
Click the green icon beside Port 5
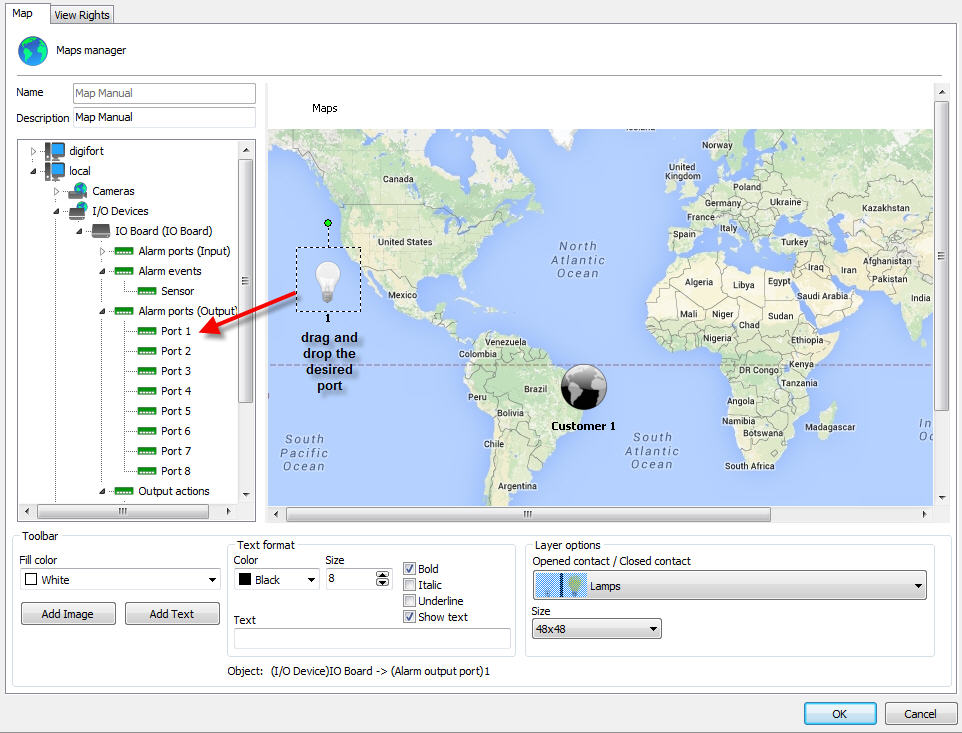pyautogui.click(x=147, y=412)
